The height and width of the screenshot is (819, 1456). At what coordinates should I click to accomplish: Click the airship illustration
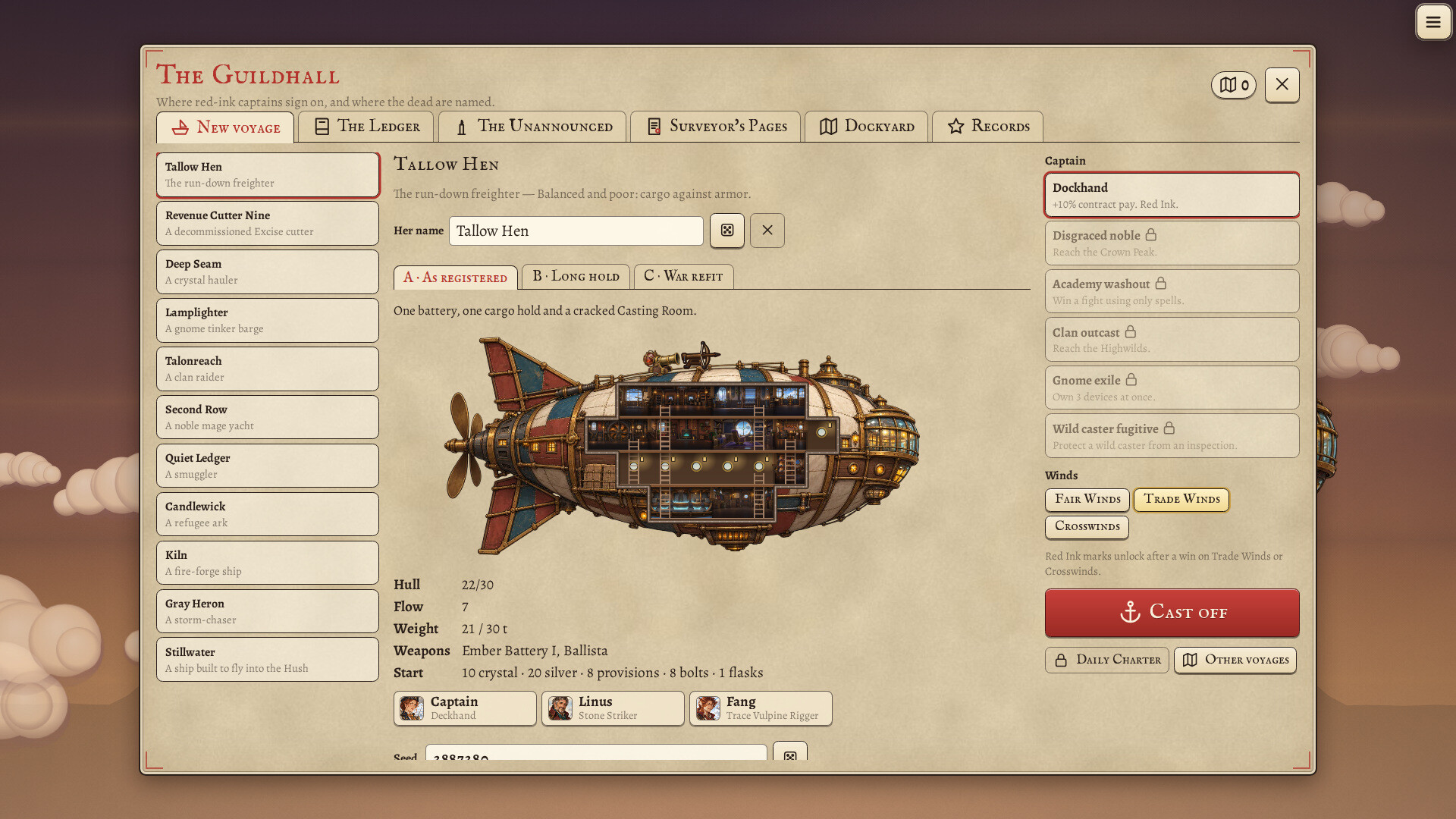coord(681,446)
